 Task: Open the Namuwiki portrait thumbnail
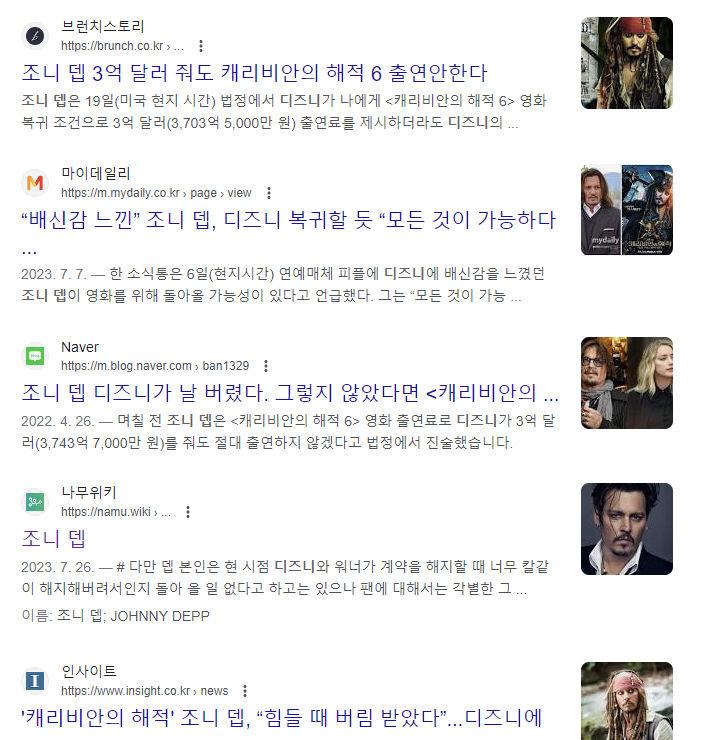(x=627, y=529)
